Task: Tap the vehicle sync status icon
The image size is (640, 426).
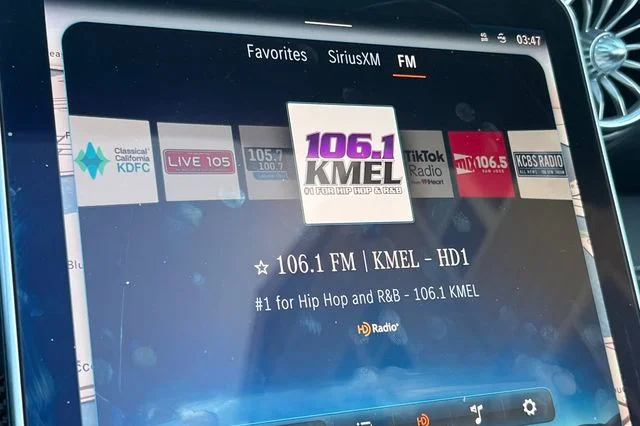Action: (502, 38)
